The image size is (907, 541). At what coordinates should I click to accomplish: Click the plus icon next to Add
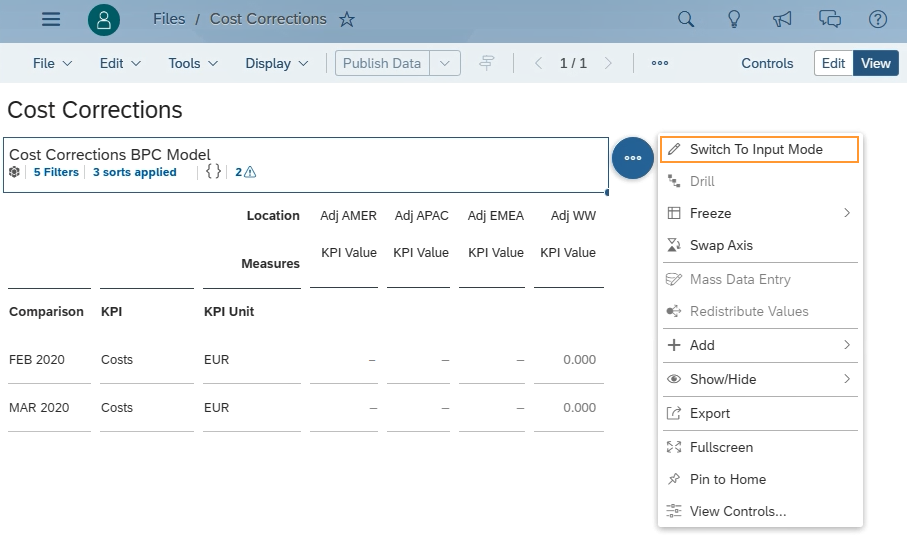tap(674, 345)
